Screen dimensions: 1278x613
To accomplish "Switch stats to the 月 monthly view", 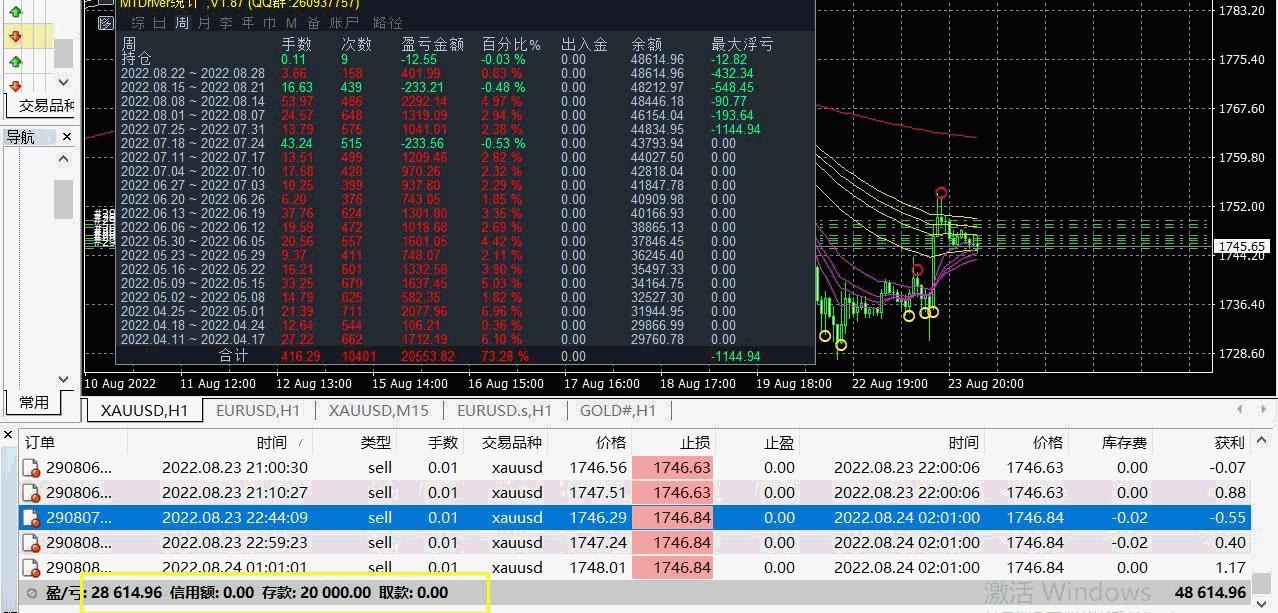I will coord(203,22).
